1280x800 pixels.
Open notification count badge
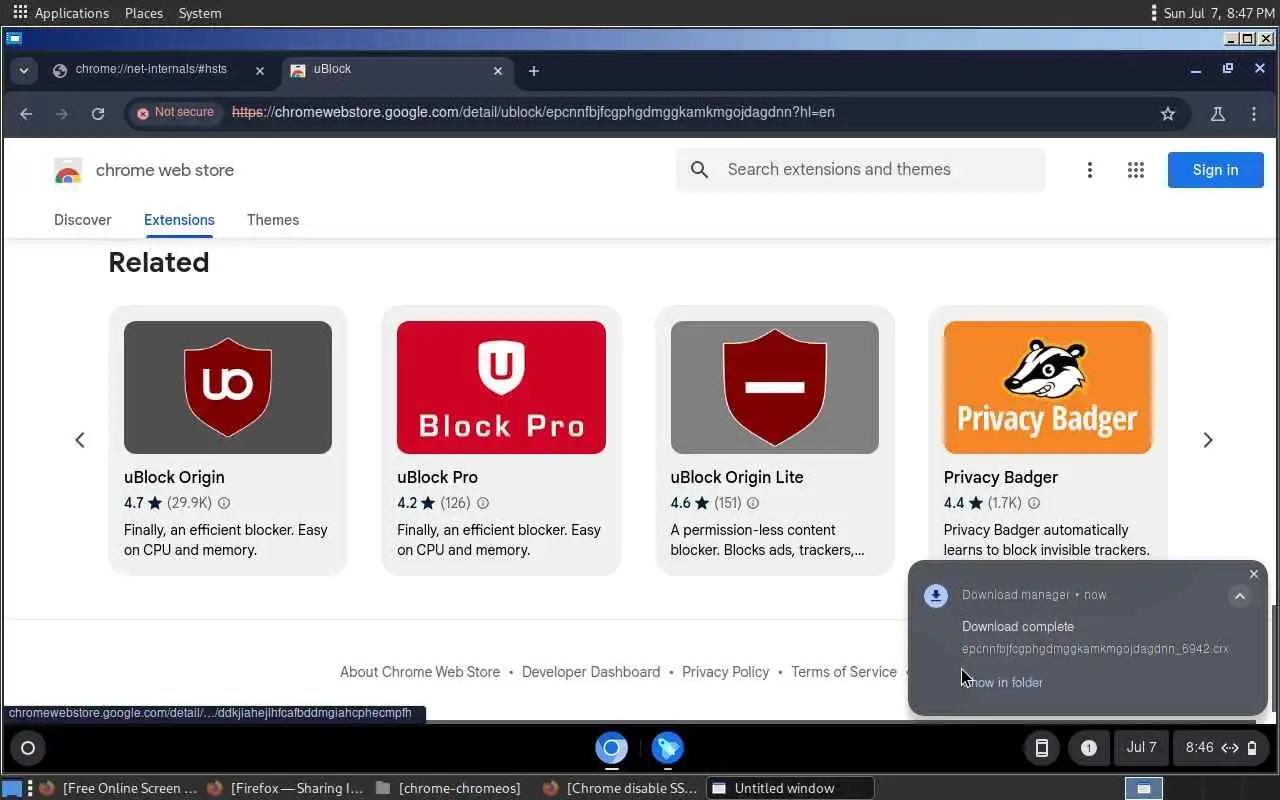click(1089, 748)
